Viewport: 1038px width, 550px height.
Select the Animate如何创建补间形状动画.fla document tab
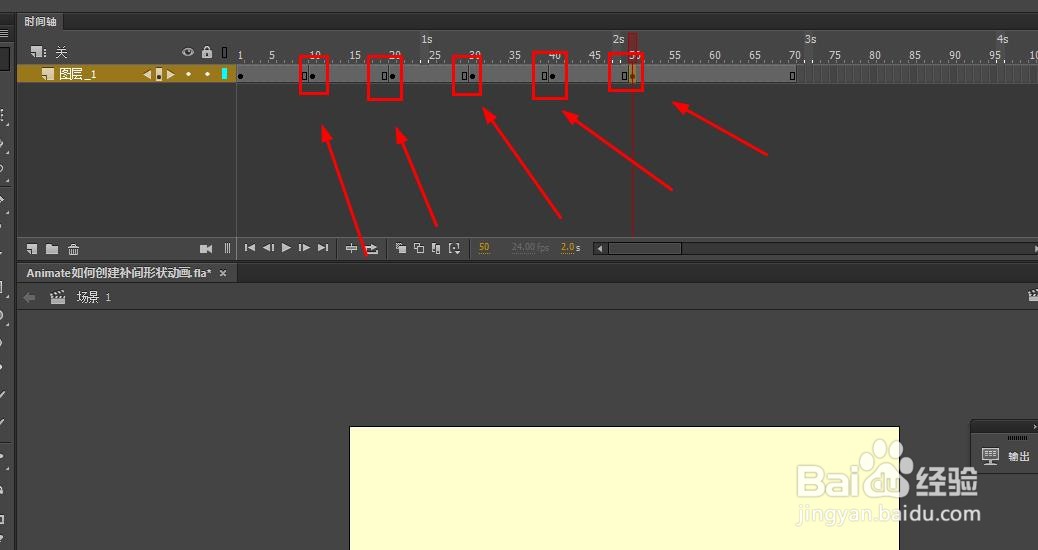pos(119,273)
